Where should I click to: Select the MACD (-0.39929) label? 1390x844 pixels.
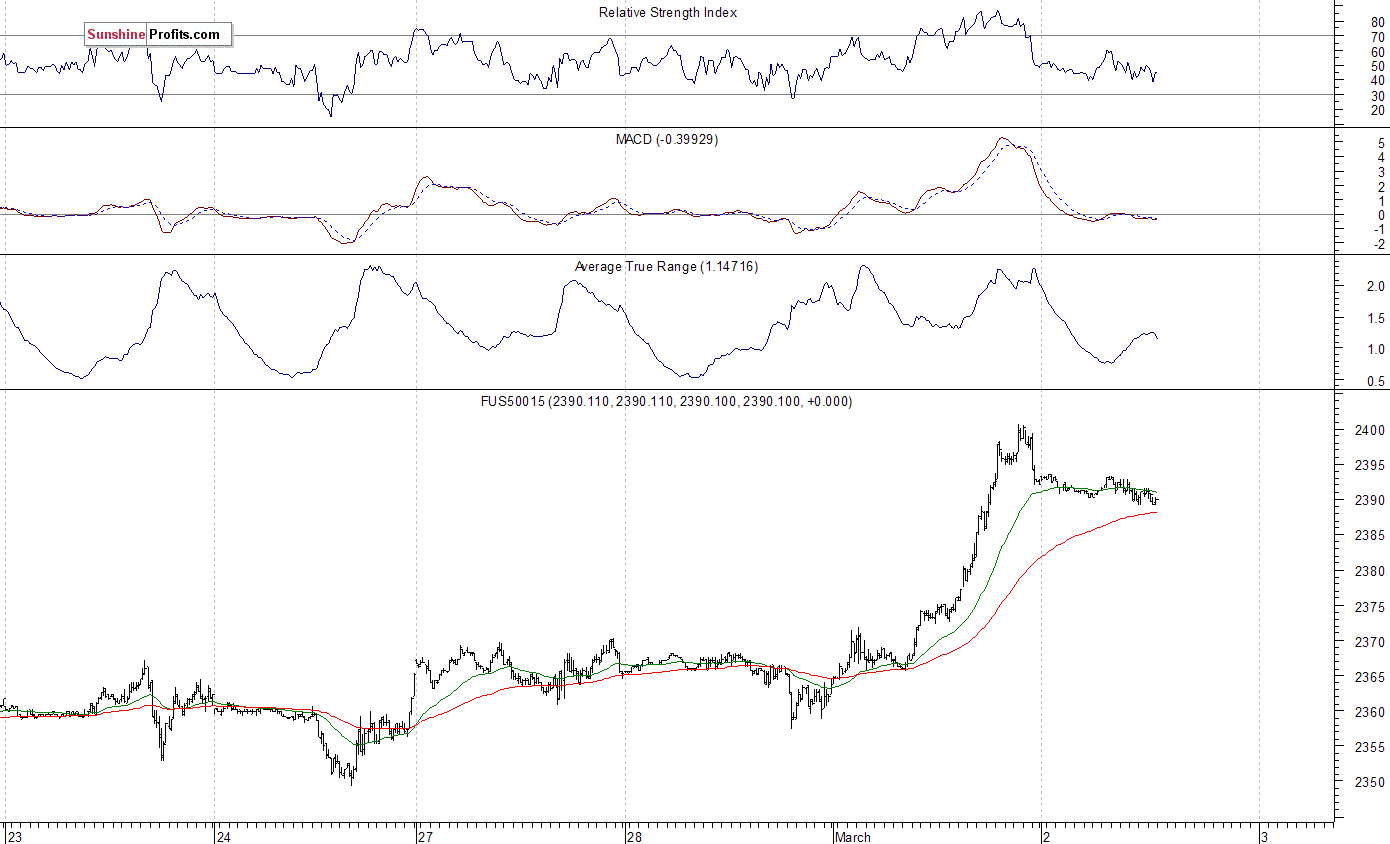point(666,140)
